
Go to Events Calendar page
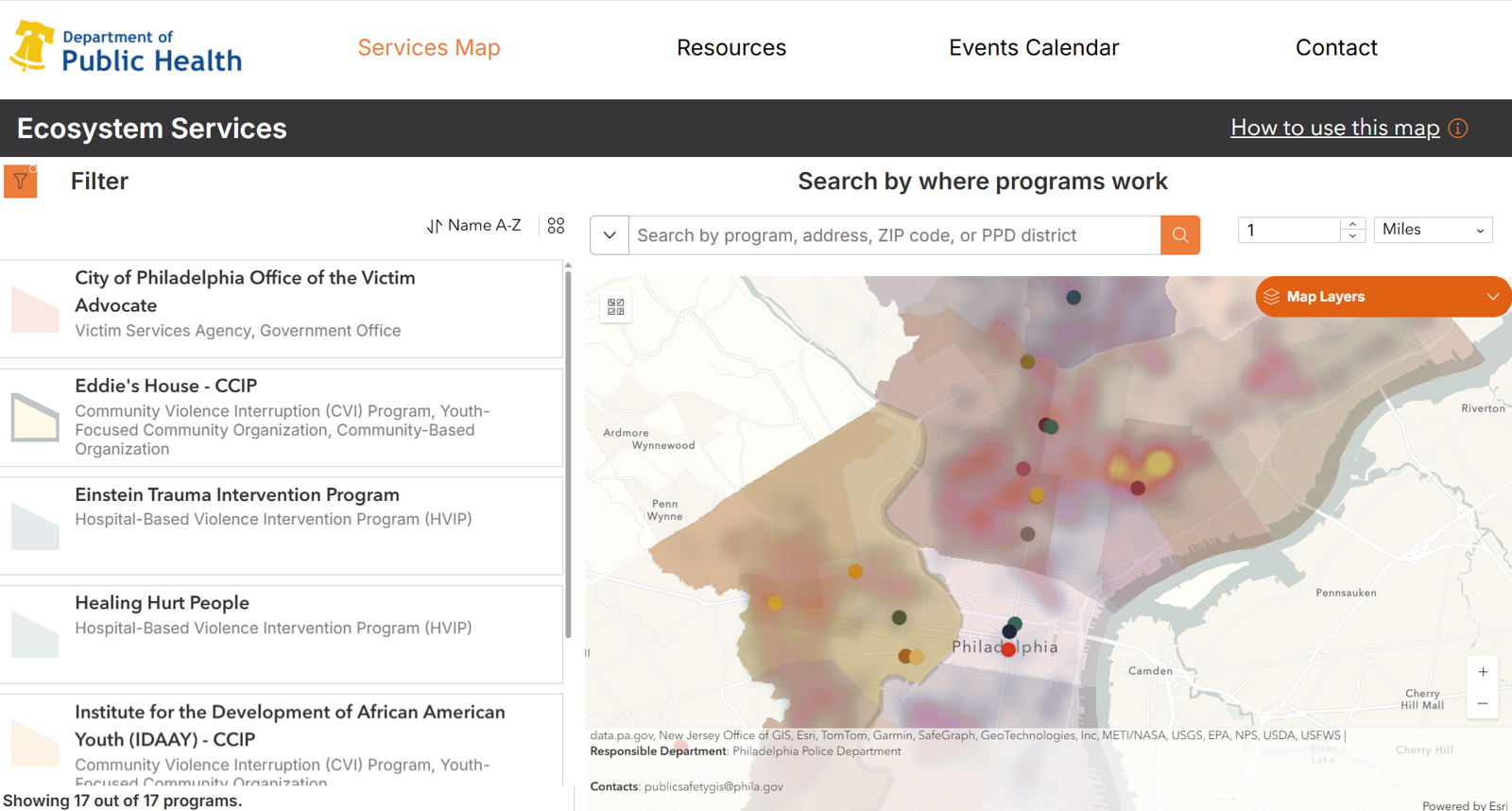[x=1033, y=48]
